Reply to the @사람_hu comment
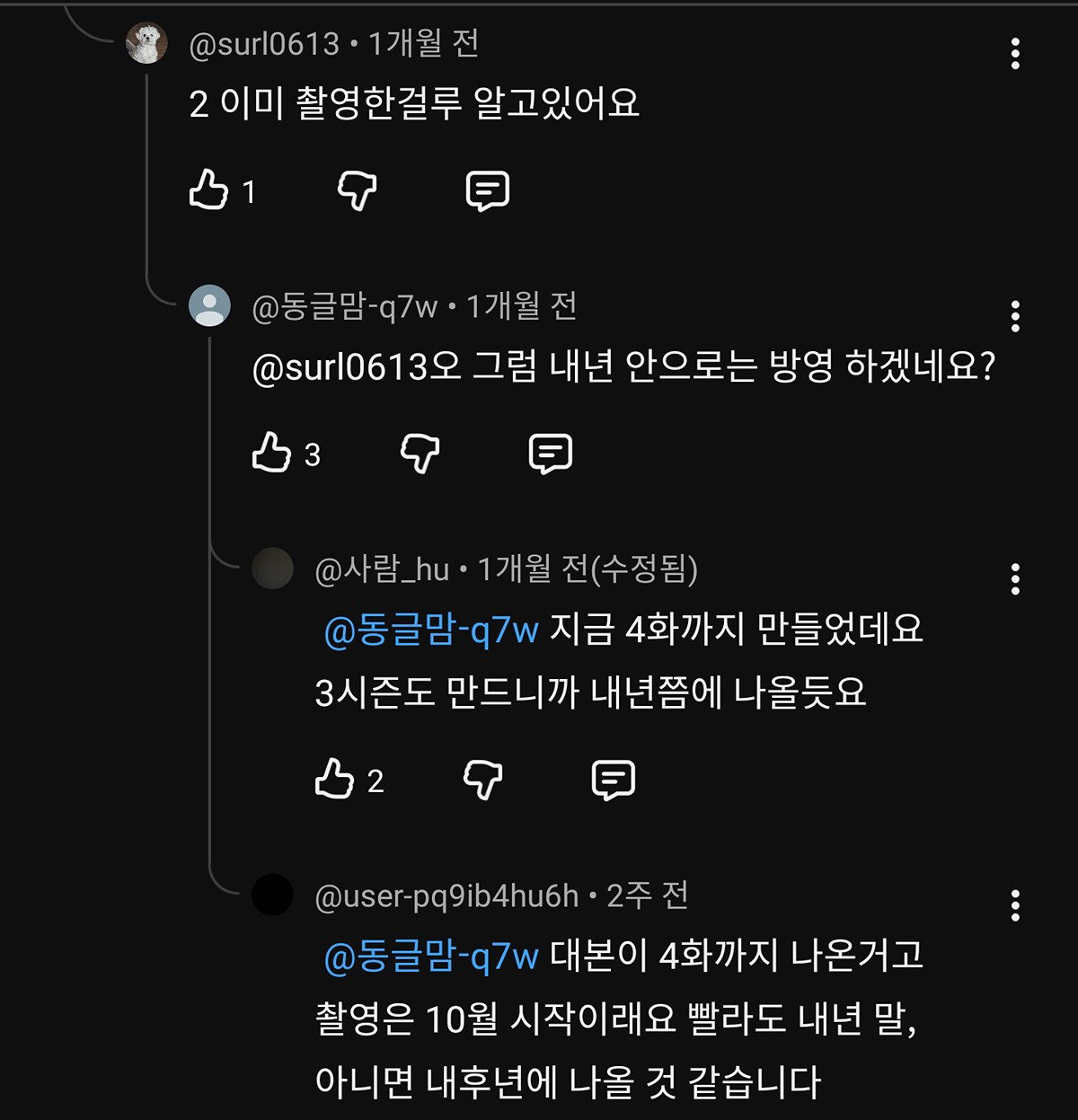The width and height of the screenshot is (1078, 1120). 614,779
